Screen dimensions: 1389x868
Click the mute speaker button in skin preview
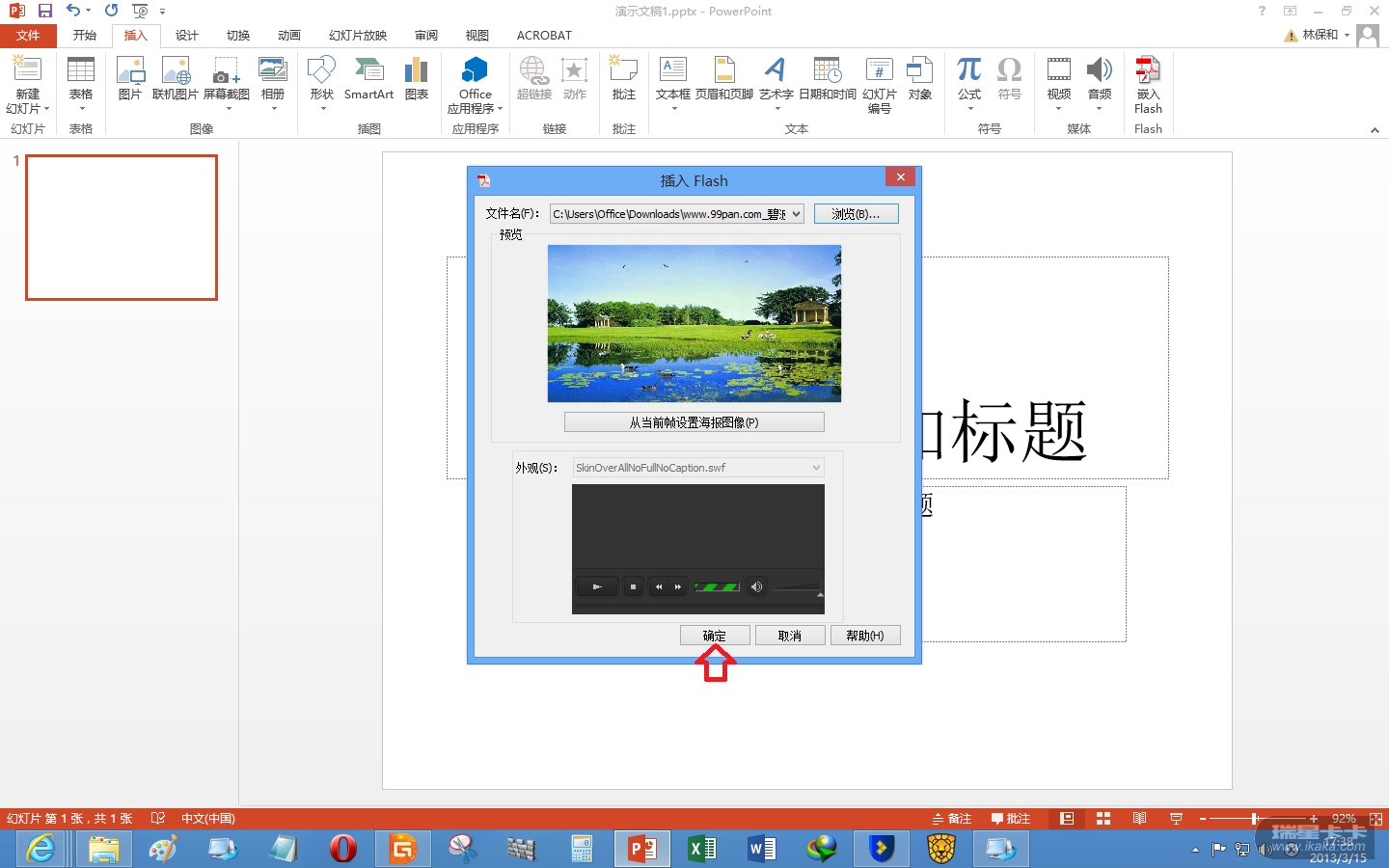pyautogui.click(x=757, y=586)
